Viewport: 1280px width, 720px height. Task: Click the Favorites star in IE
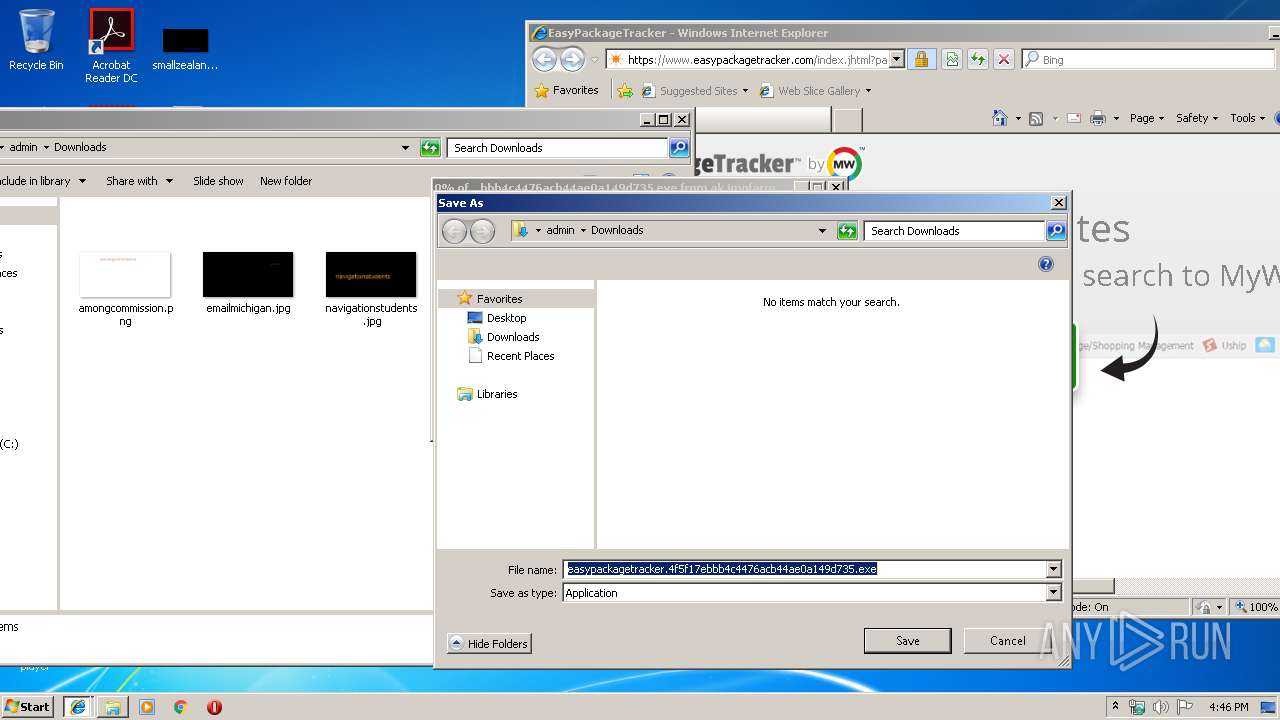click(542, 90)
